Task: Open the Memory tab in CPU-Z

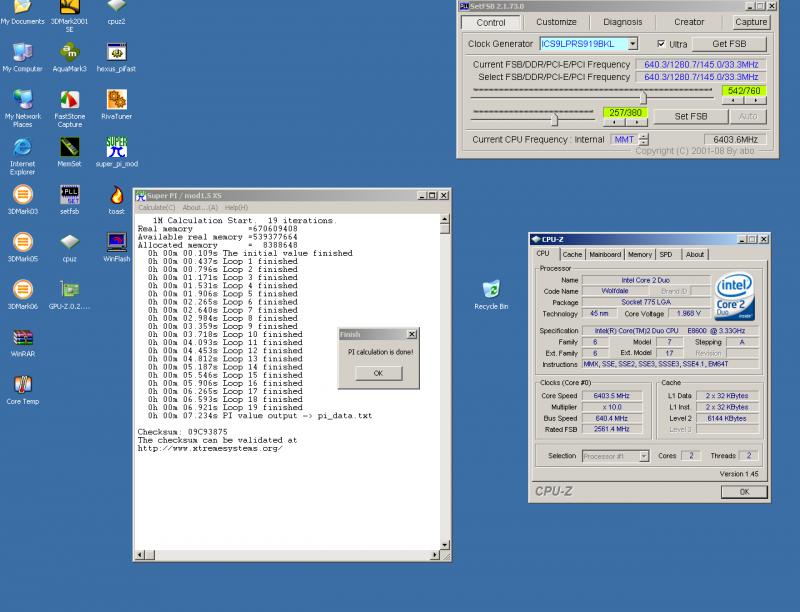Action: [640, 254]
